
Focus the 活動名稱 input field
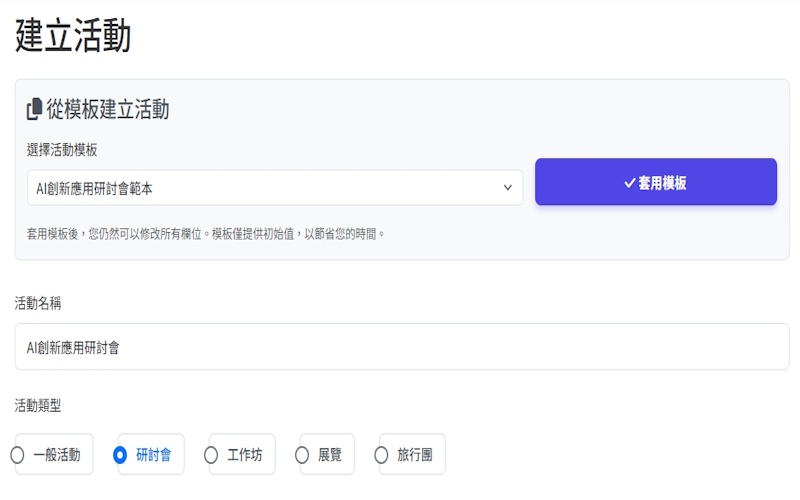tap(402, 346)
